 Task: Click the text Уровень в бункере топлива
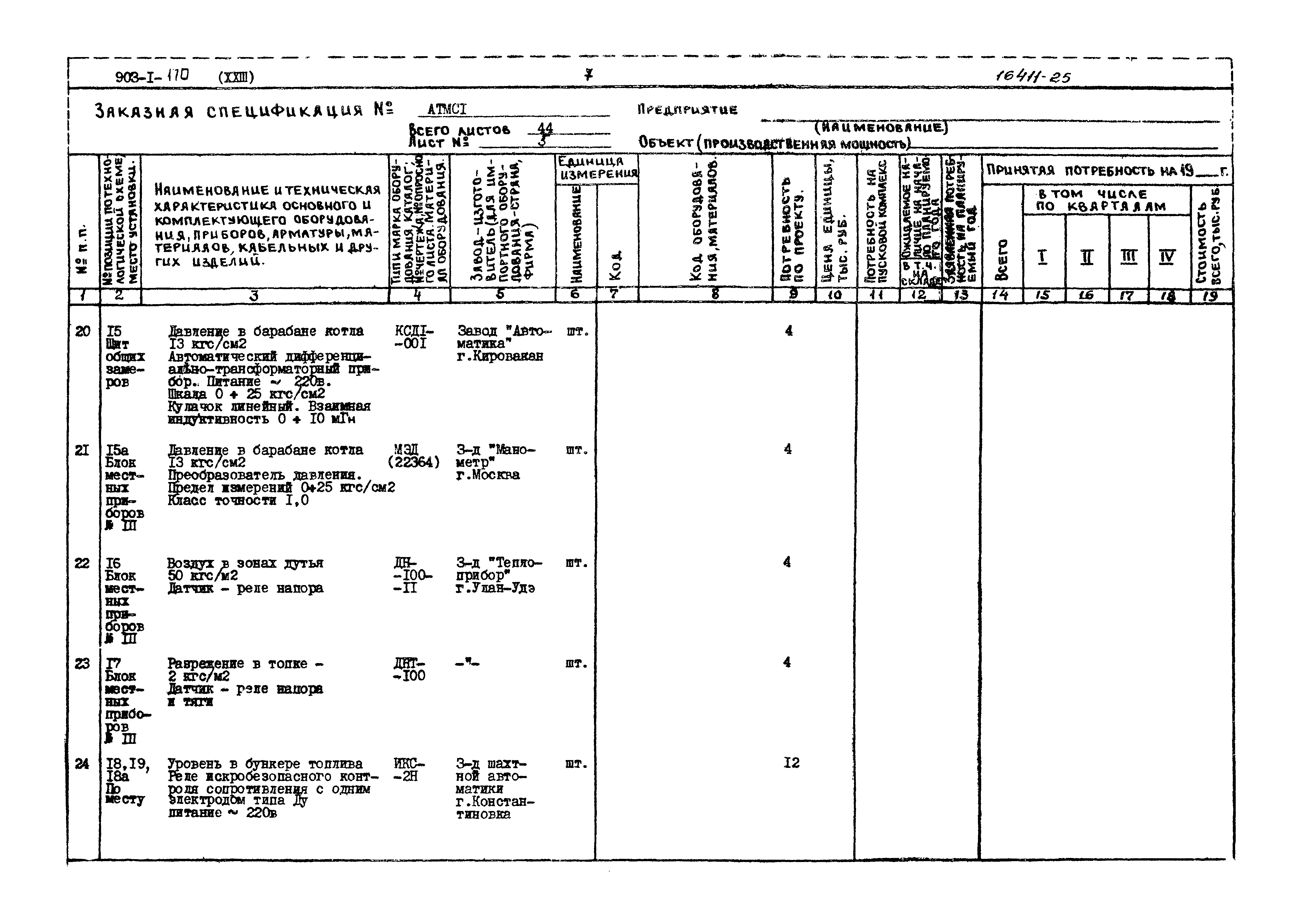pos(265,764)
